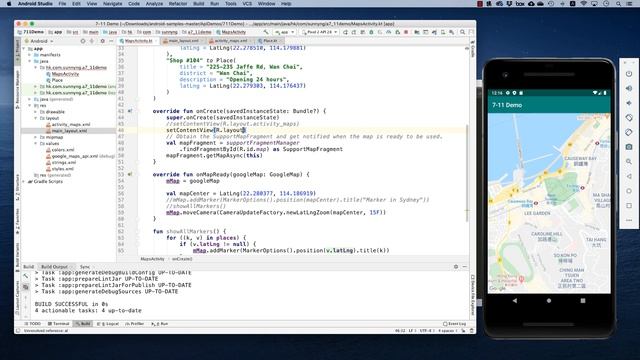Screen dimensions: 640x360
Task: Click the override gutter icon at onMapReady line
Action: pyautogui.click(x=130, y=174)
